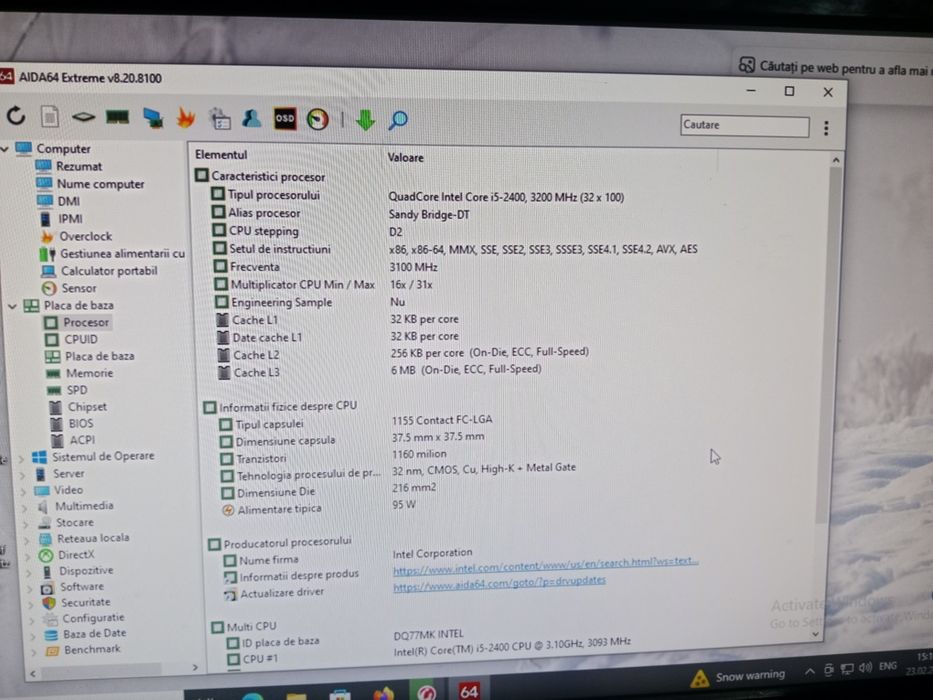933x700 pixels.
Task: Open the aida64.com driver updates link
Action: [500, 583]
